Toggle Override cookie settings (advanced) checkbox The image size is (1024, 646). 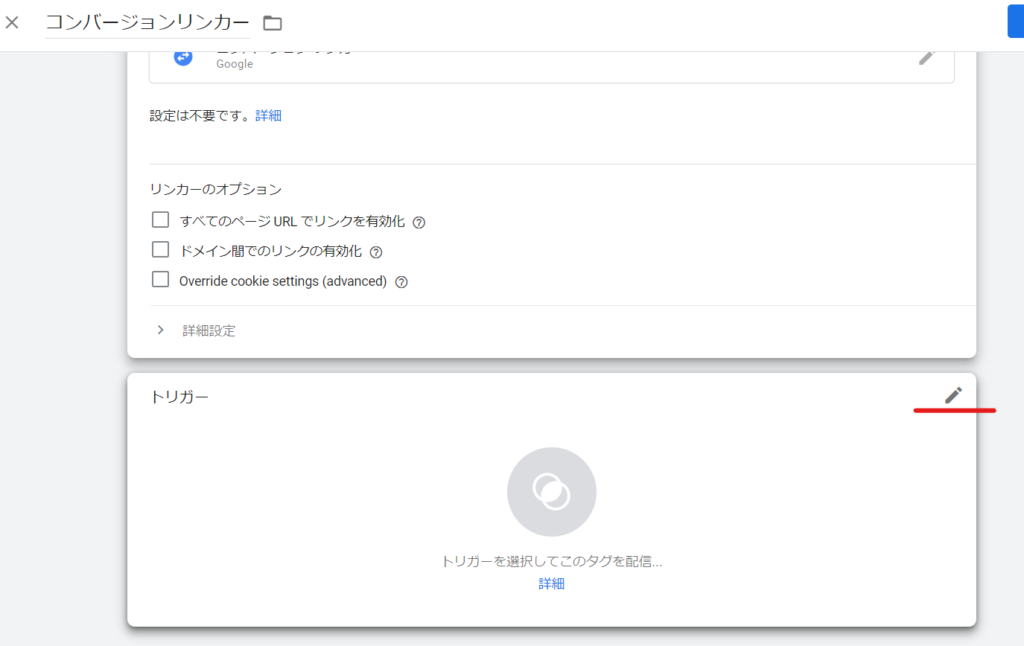pyautogui.click(x=160, y=280)
